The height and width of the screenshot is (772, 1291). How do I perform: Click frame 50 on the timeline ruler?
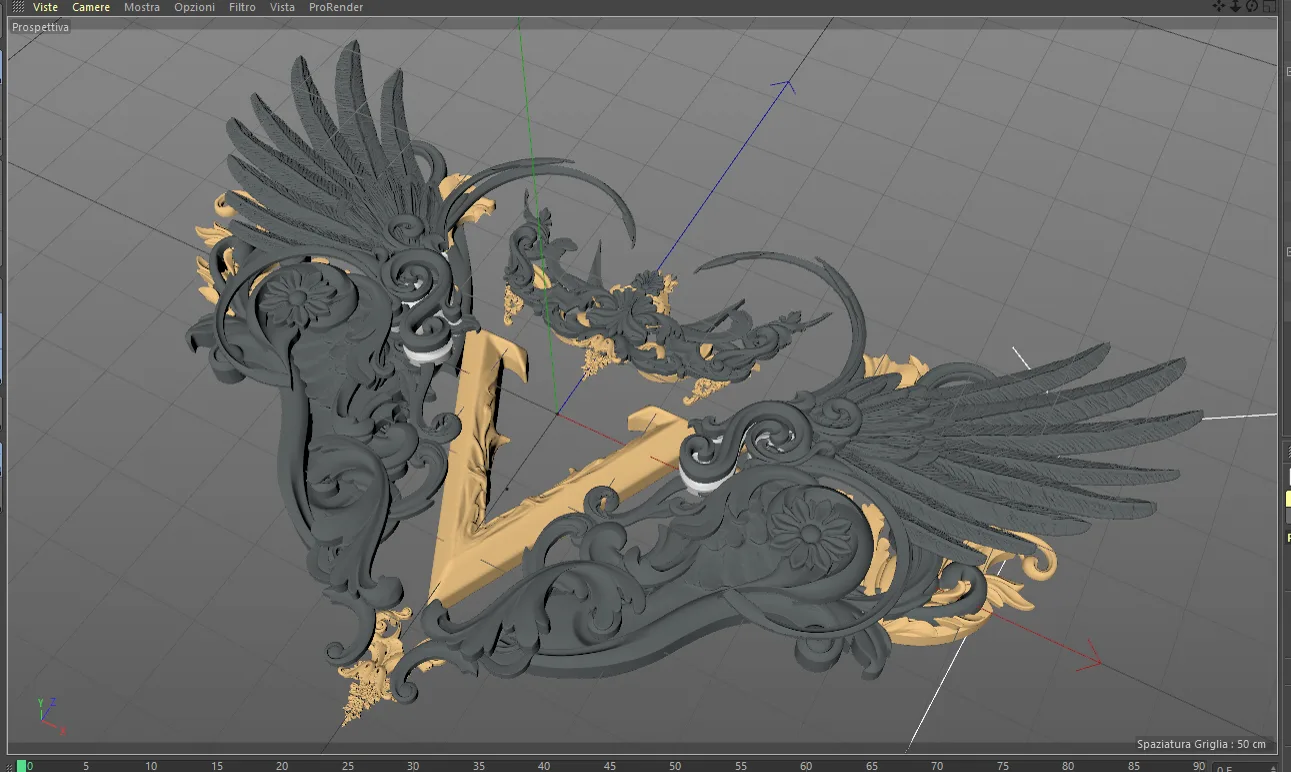[x=675, y=766]
